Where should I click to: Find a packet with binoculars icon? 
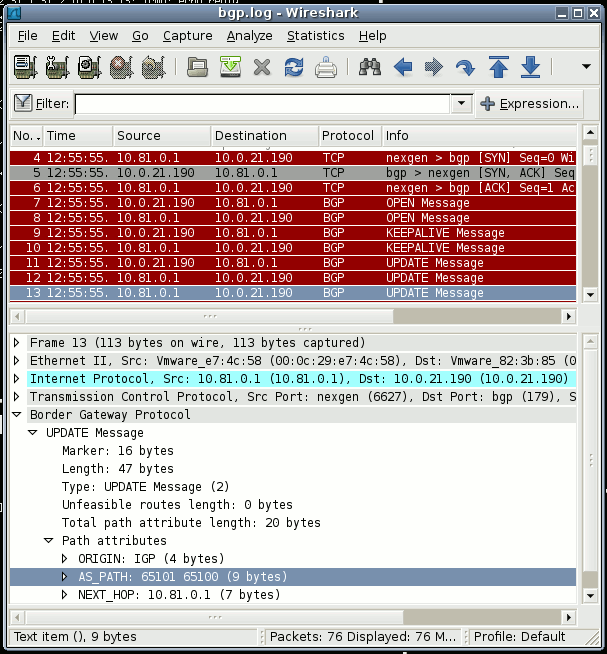(x=370, y=67)
